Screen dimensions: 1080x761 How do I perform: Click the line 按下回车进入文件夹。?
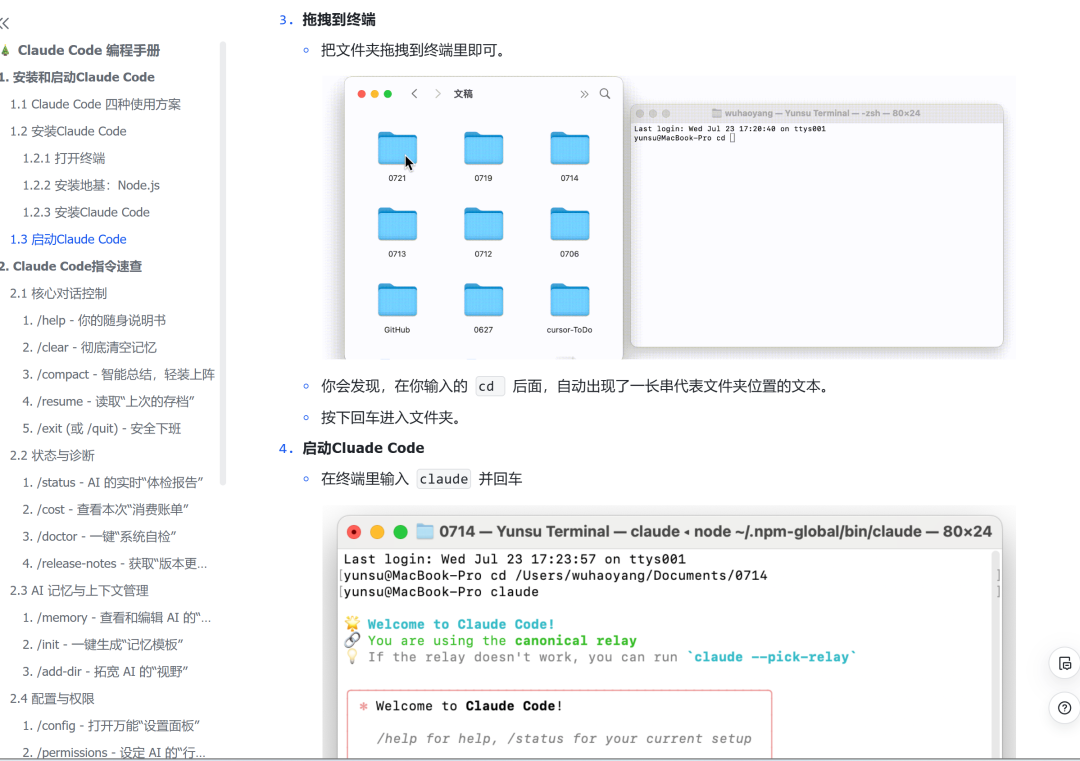[x=393, y=418]
